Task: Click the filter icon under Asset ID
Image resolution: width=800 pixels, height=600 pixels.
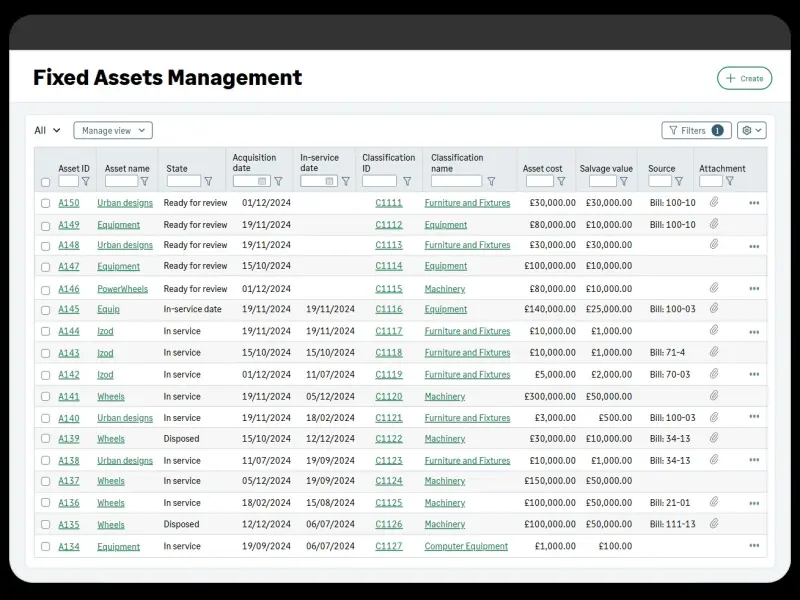Action: coord(86,182)
